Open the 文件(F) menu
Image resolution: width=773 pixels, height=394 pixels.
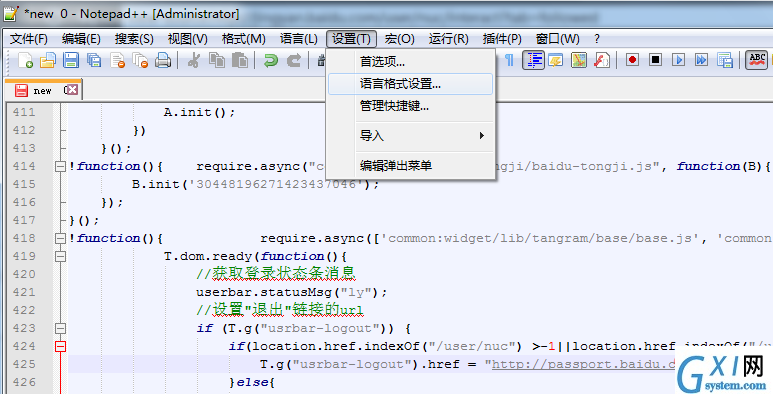coord(29,39)
